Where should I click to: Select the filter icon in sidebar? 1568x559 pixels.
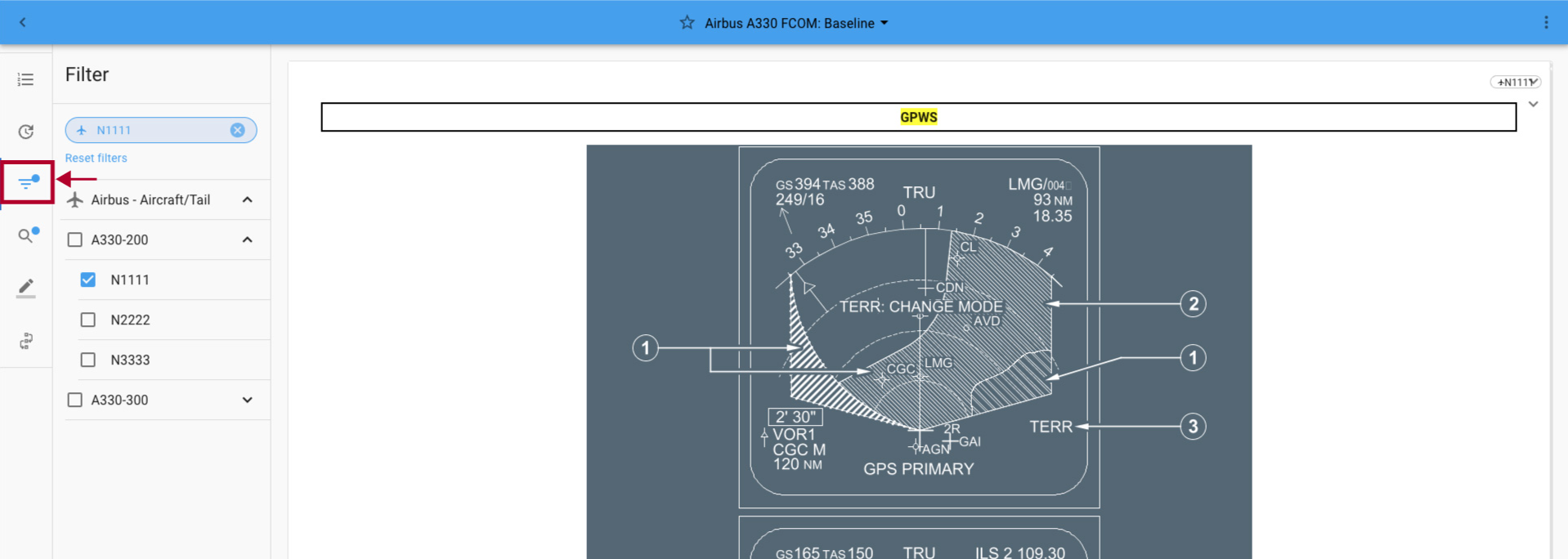pyautogui.click(x=28, y=182)
